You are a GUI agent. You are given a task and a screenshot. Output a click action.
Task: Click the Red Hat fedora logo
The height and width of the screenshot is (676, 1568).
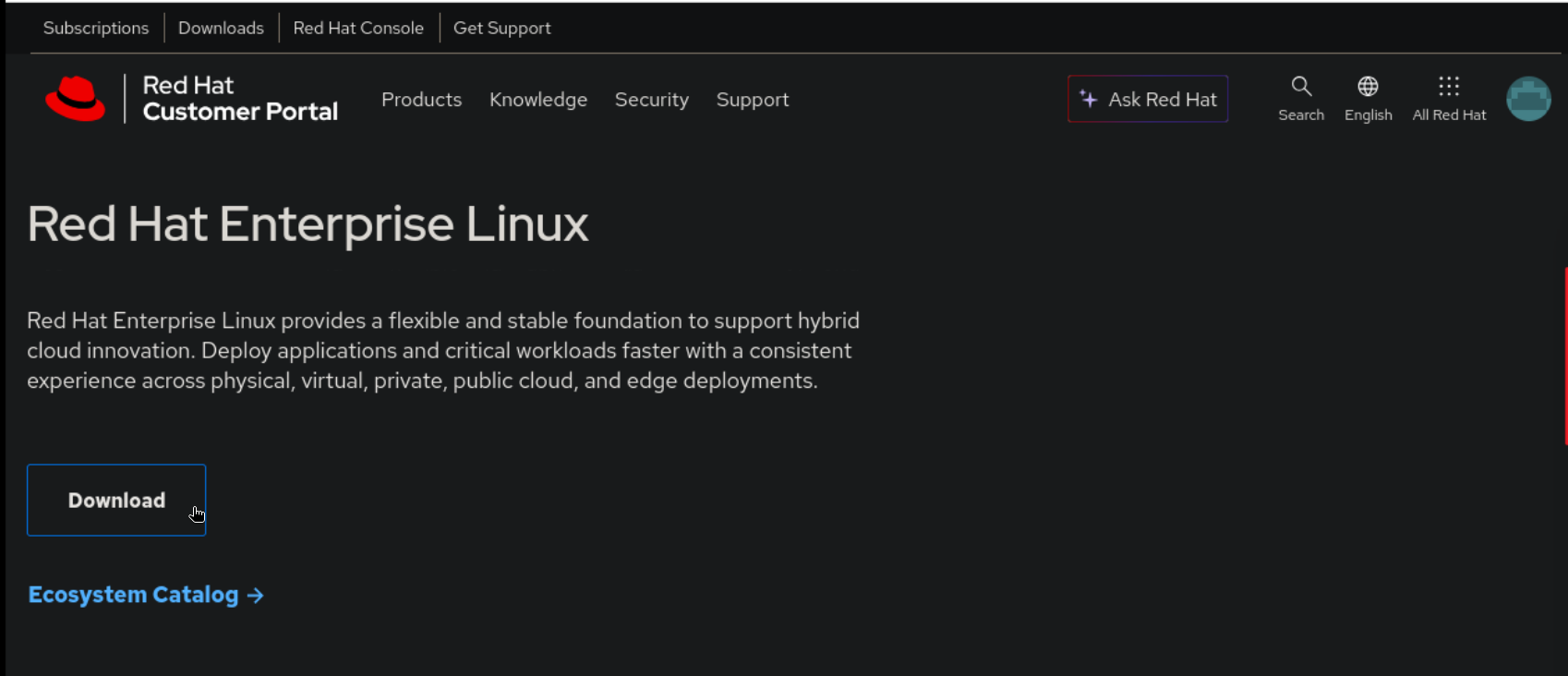tap(76, 99)
